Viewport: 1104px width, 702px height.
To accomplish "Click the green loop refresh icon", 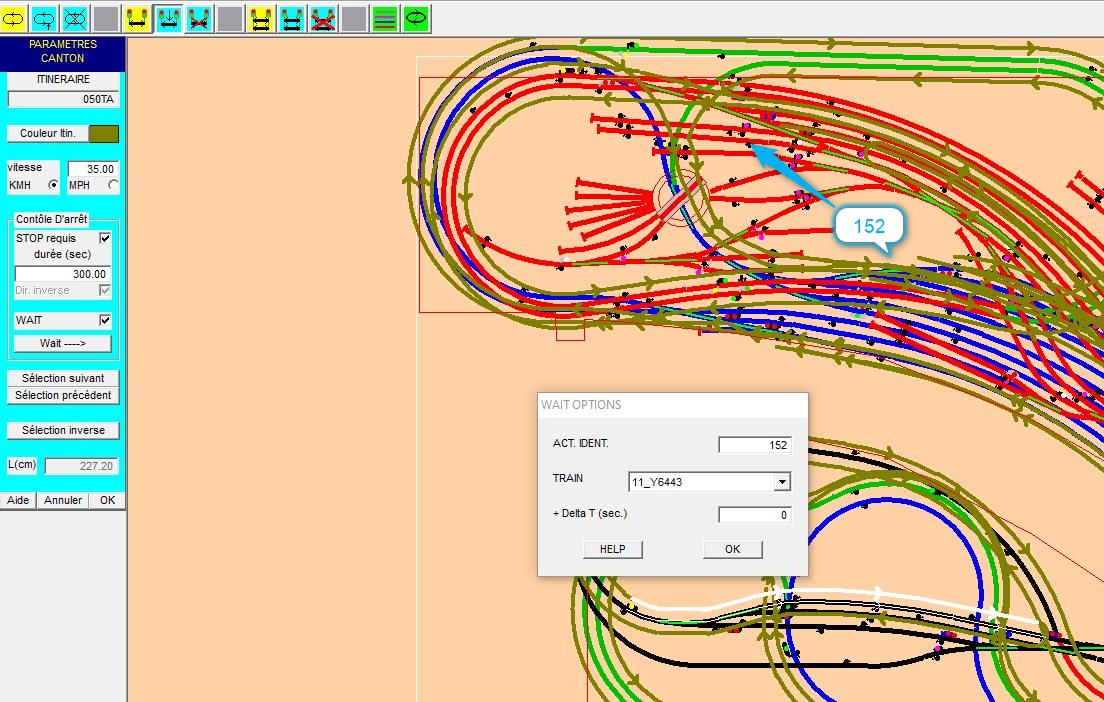I will pos(415,19).
